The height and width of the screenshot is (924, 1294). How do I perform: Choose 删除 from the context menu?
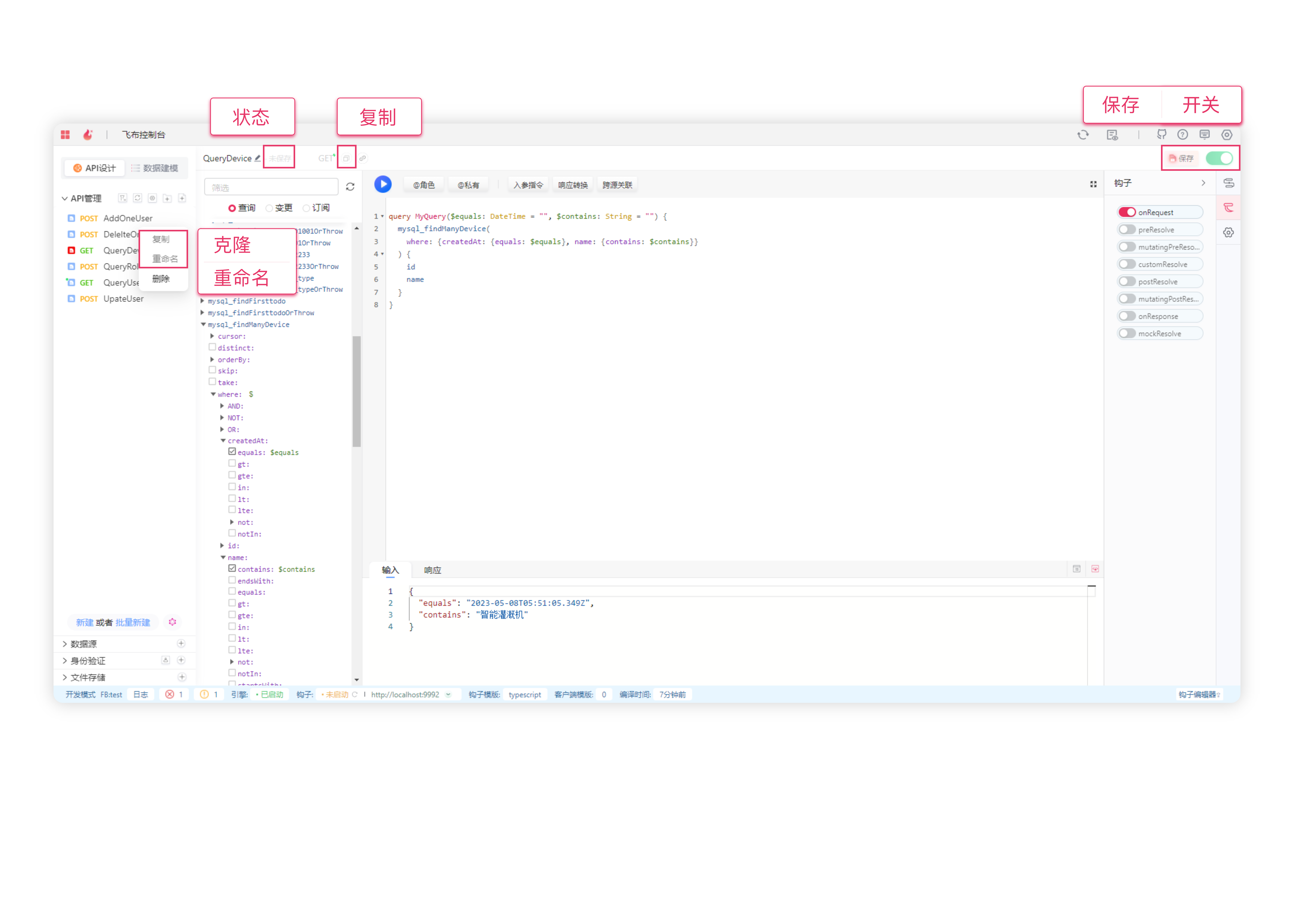(161, 279)
